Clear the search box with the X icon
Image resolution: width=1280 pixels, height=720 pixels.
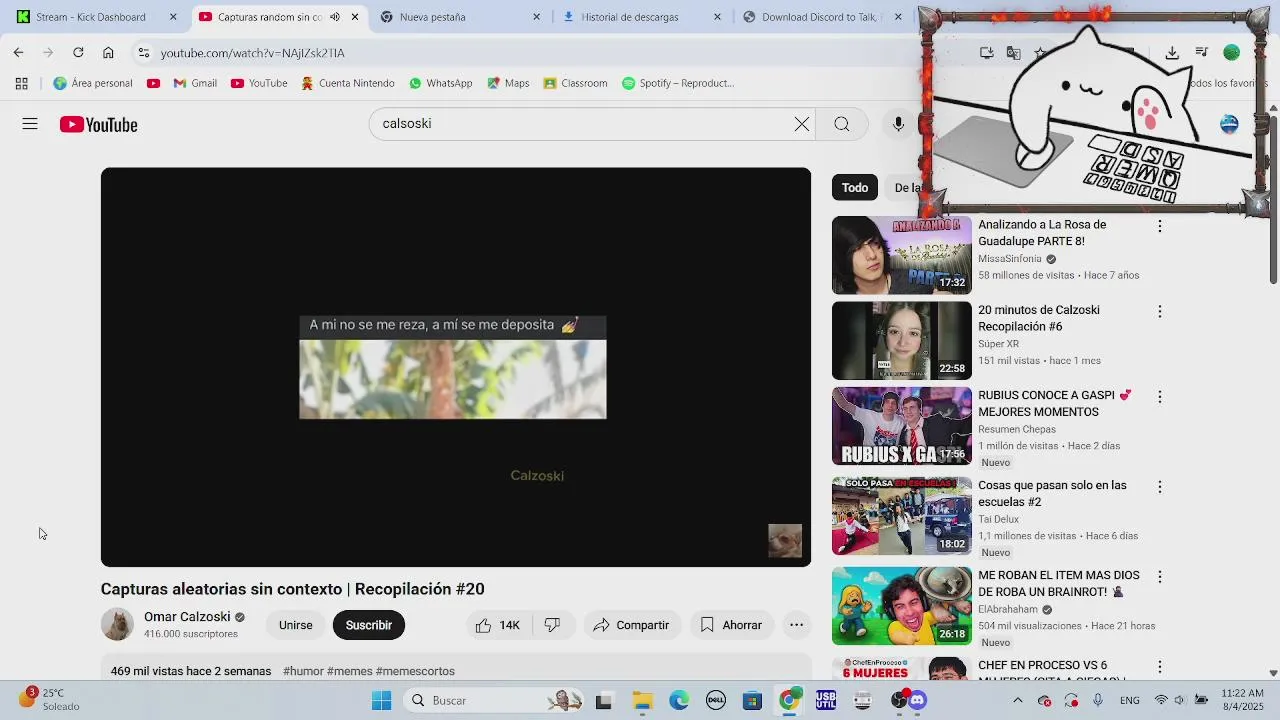[802, 124]
